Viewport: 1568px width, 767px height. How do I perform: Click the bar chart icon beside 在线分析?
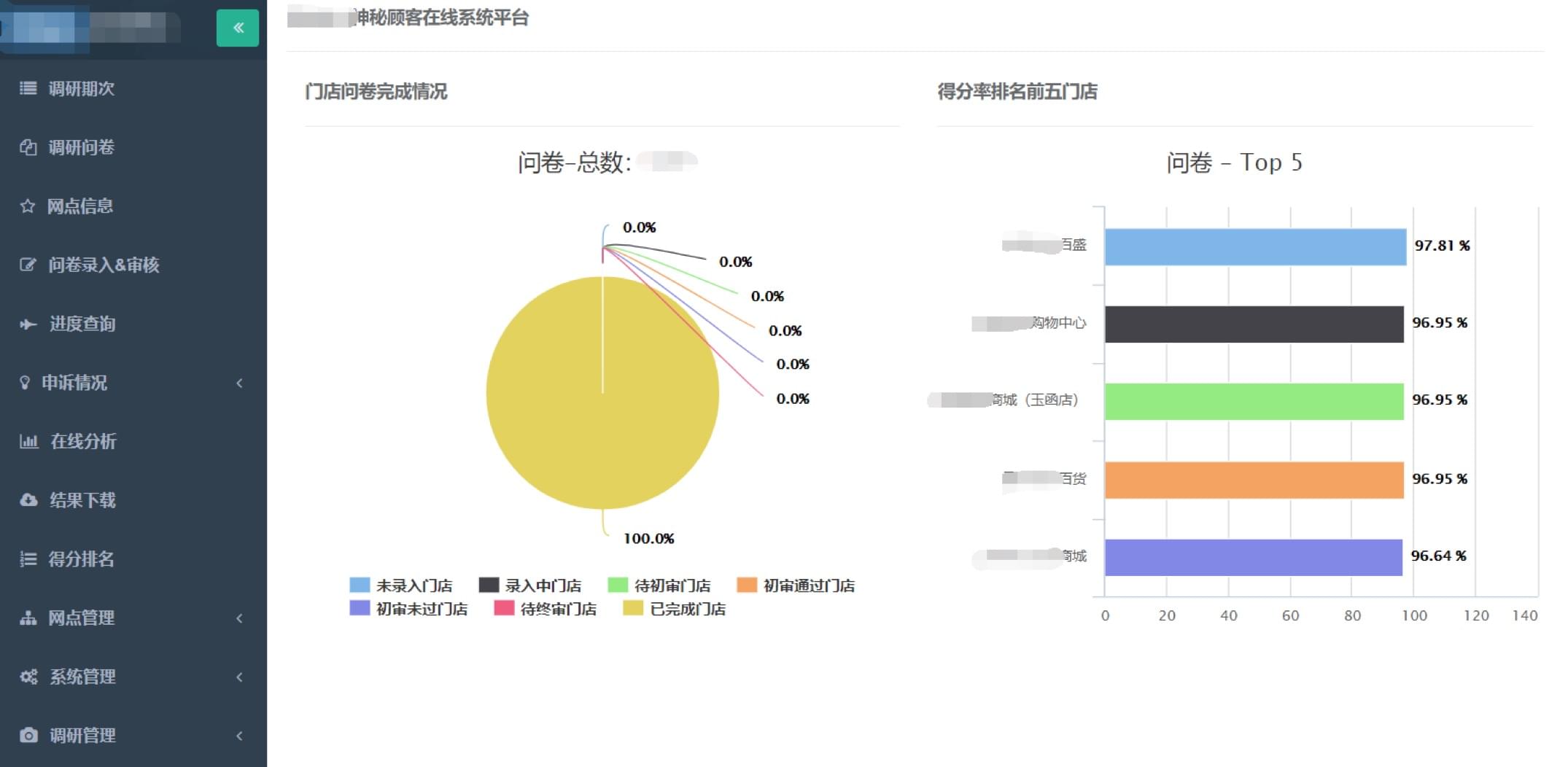click(28, 441)
